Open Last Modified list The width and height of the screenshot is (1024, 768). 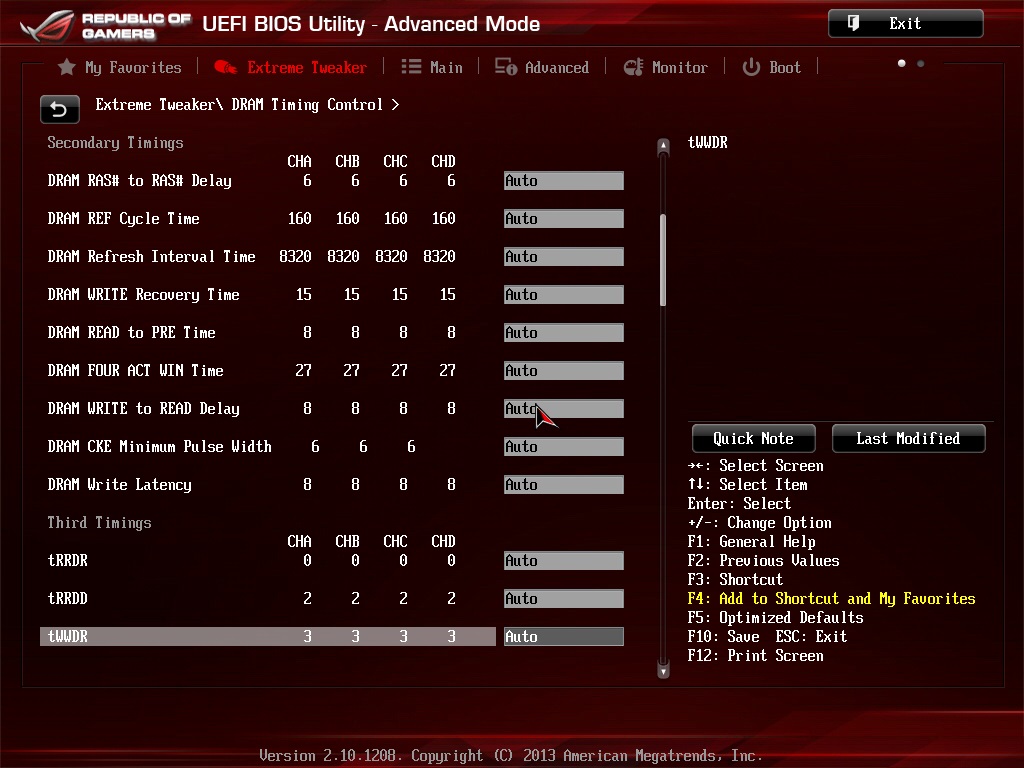point(908,438)
